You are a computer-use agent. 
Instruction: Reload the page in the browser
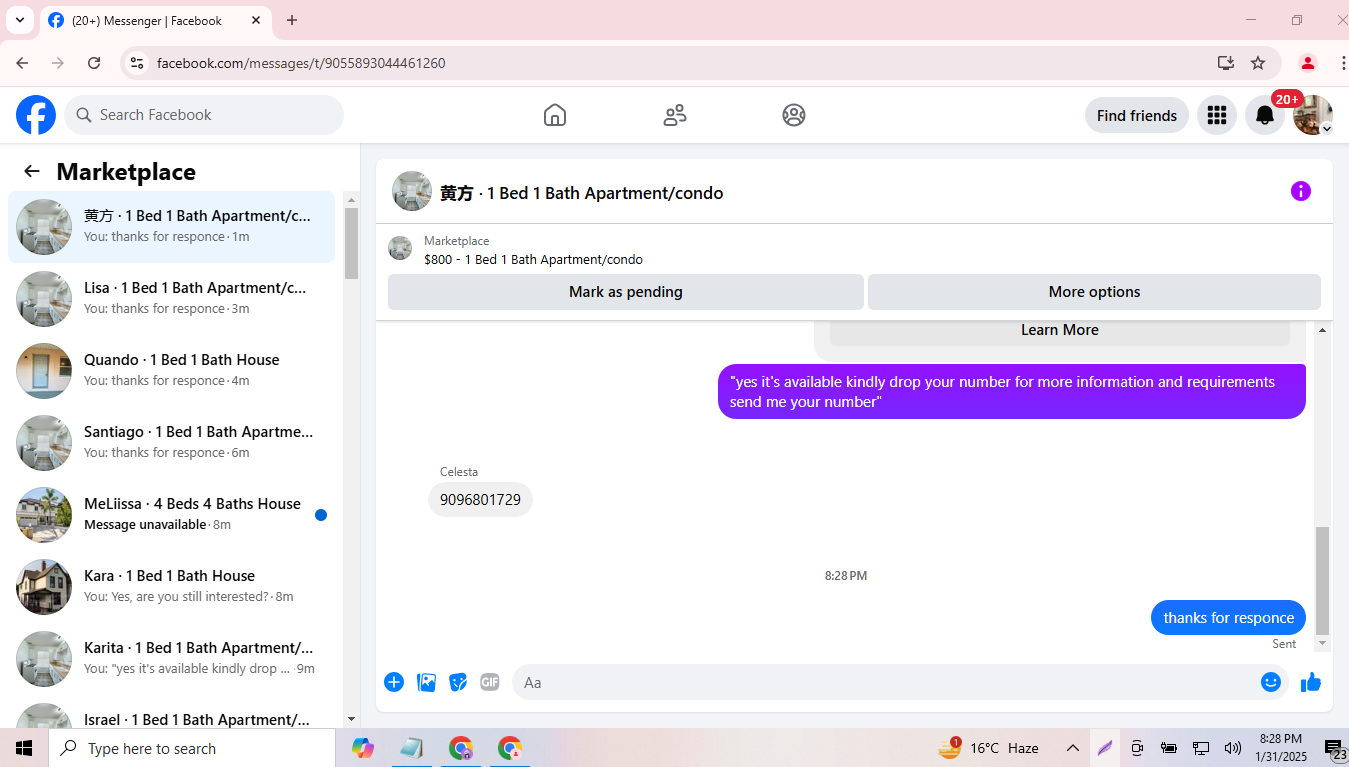(x=94, y=63)
